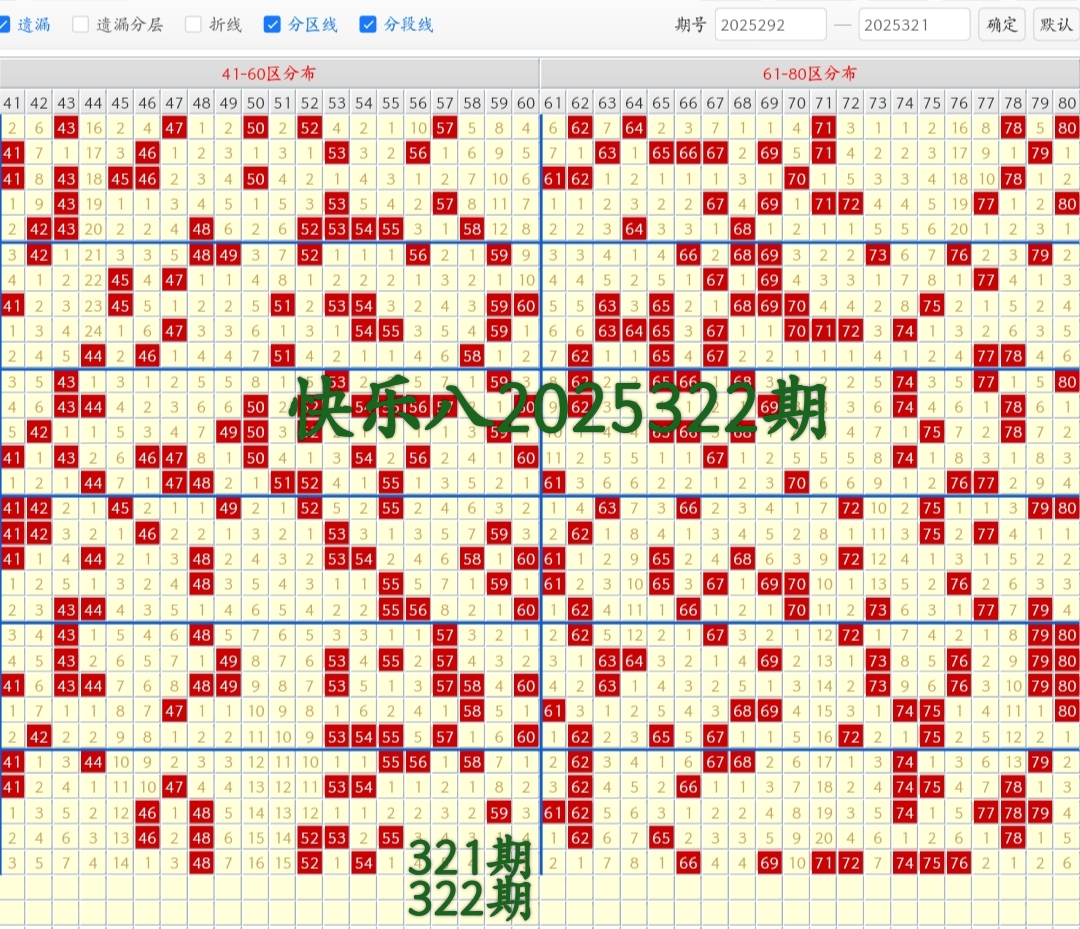Click column header 62

[x=580, y=103]
